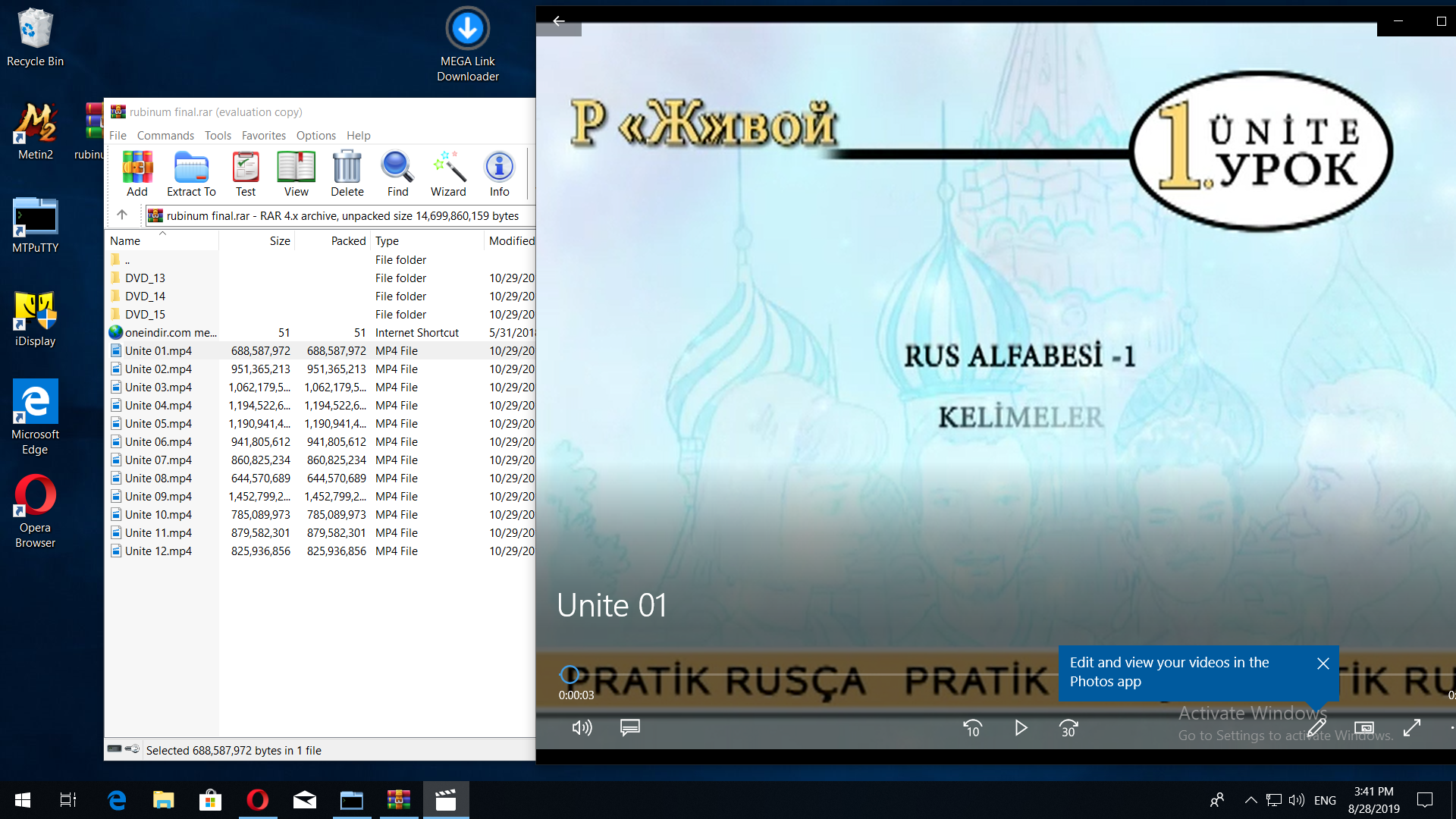Open the Tools menu
Screen dimensions: 1456x819
pos(218,135)
